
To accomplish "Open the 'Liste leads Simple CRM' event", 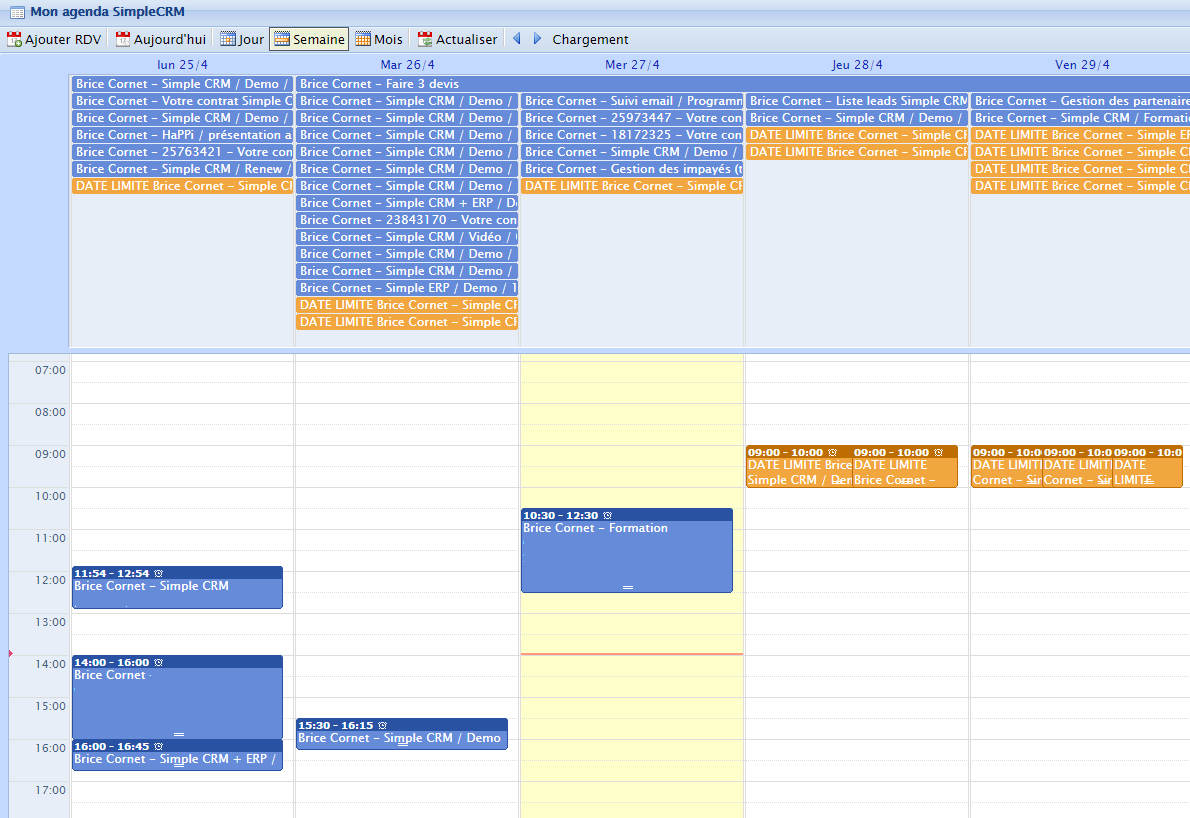I will click(x=857, y=101).
